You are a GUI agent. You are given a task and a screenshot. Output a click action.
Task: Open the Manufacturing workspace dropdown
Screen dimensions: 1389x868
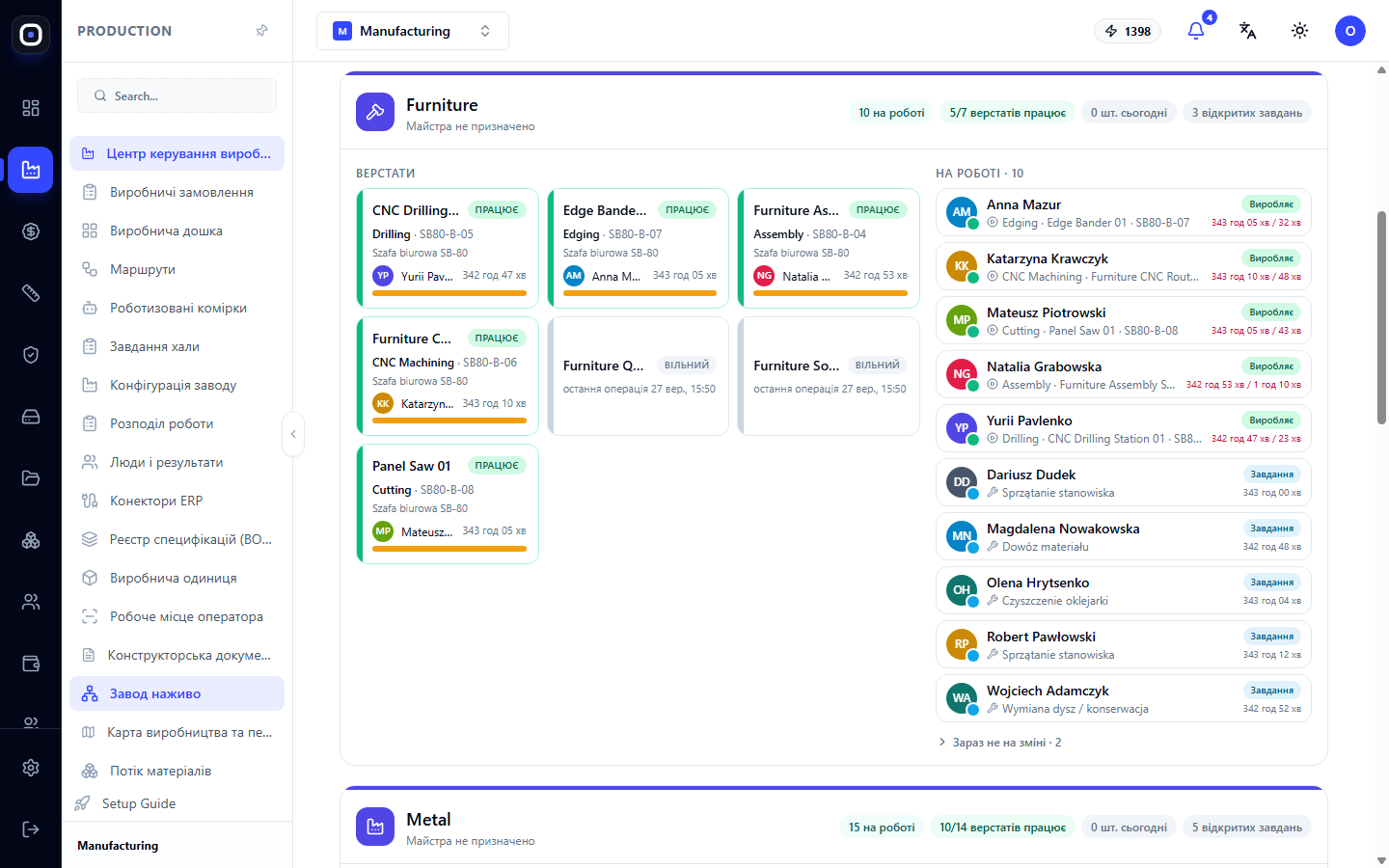[x=413, y=31]
